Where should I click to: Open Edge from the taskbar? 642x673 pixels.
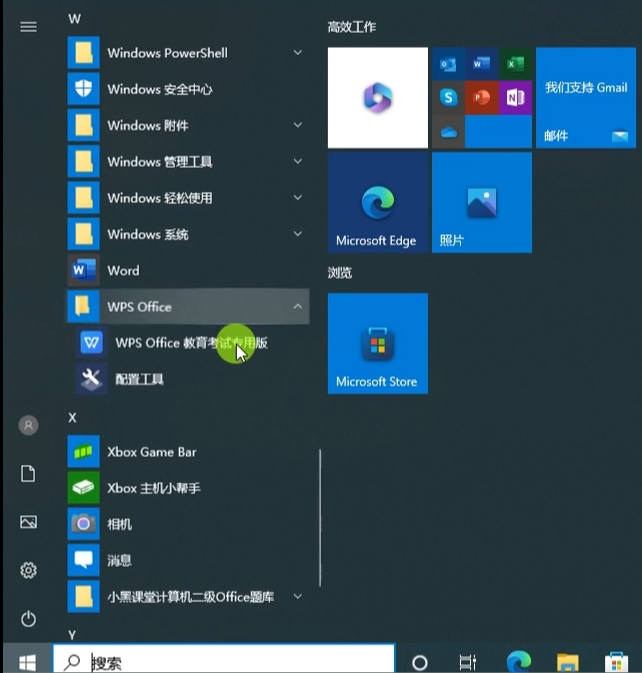[519, 661]
